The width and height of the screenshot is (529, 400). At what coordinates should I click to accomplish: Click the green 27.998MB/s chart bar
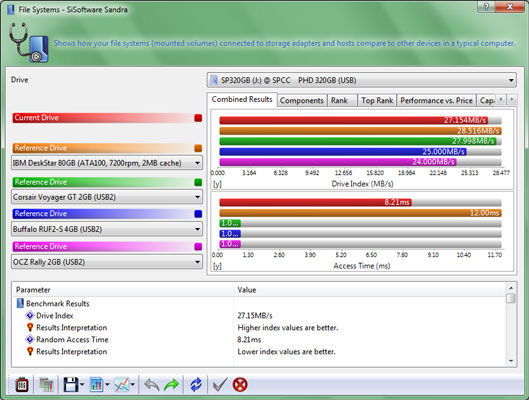coord(358,141)
